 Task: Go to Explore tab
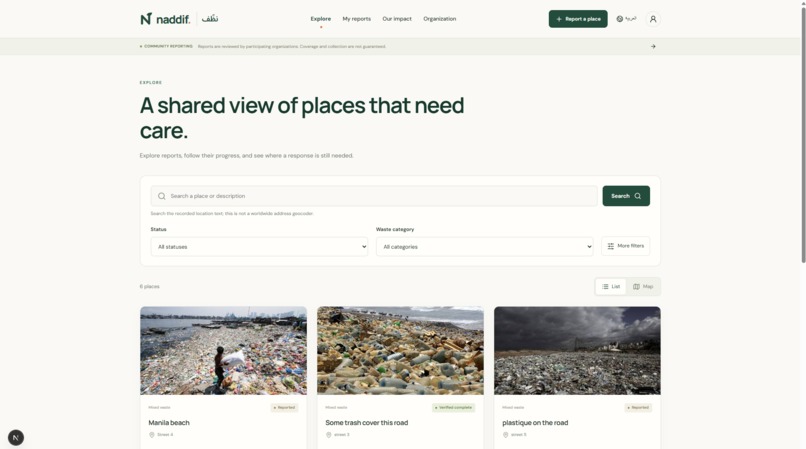[321, 19]
